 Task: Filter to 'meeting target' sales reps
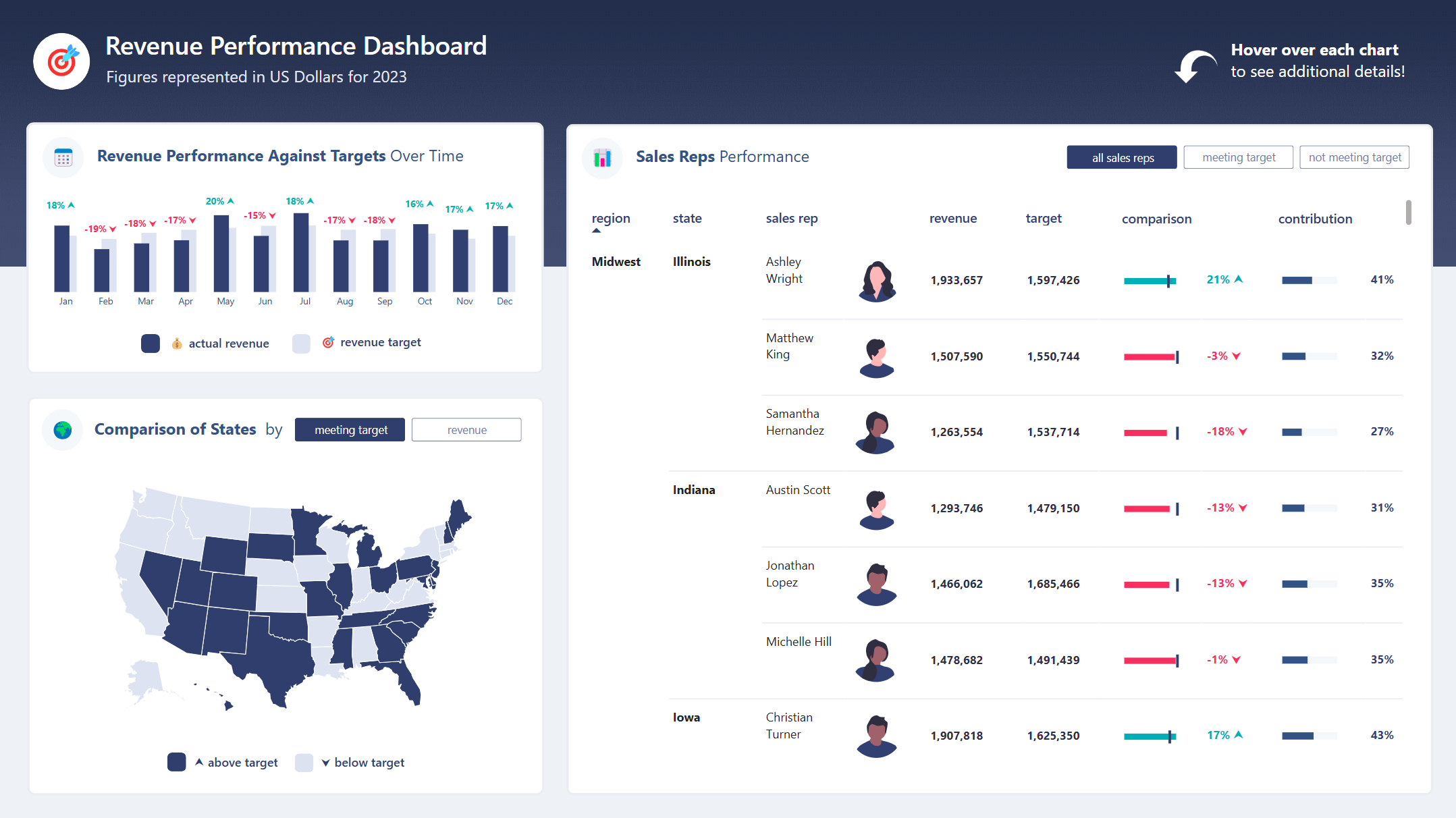pyautogui.click(x=1238, y=157)
